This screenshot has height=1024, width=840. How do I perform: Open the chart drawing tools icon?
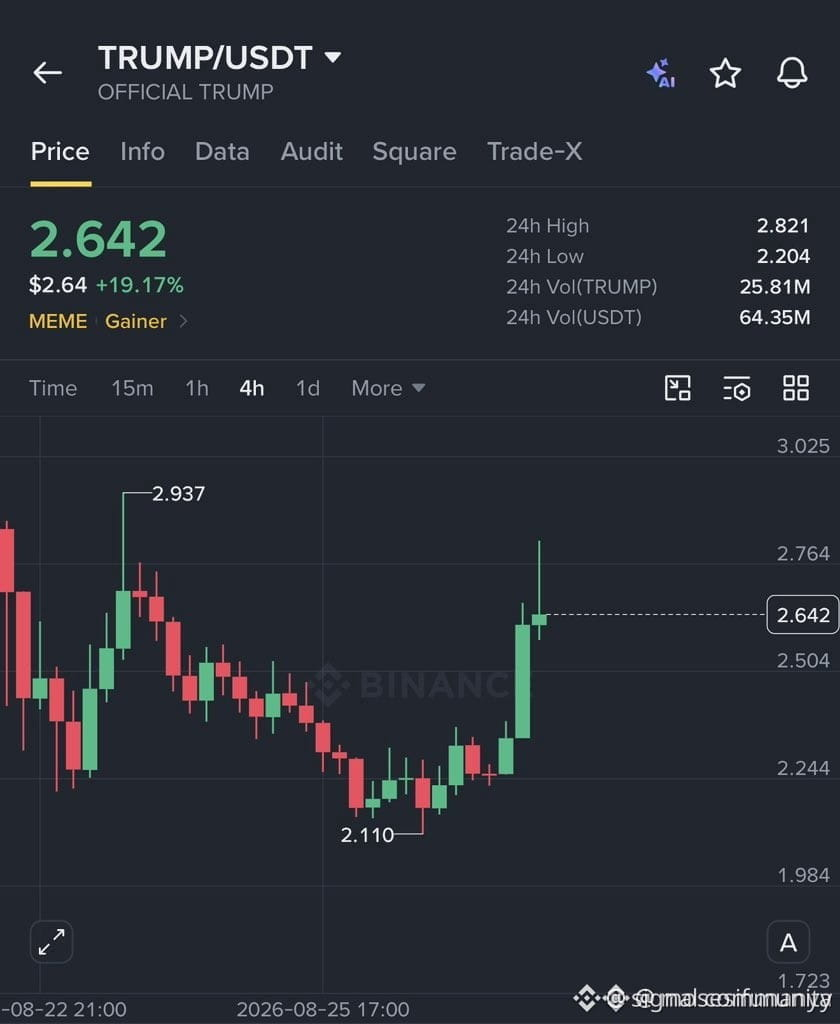(677, 388)
